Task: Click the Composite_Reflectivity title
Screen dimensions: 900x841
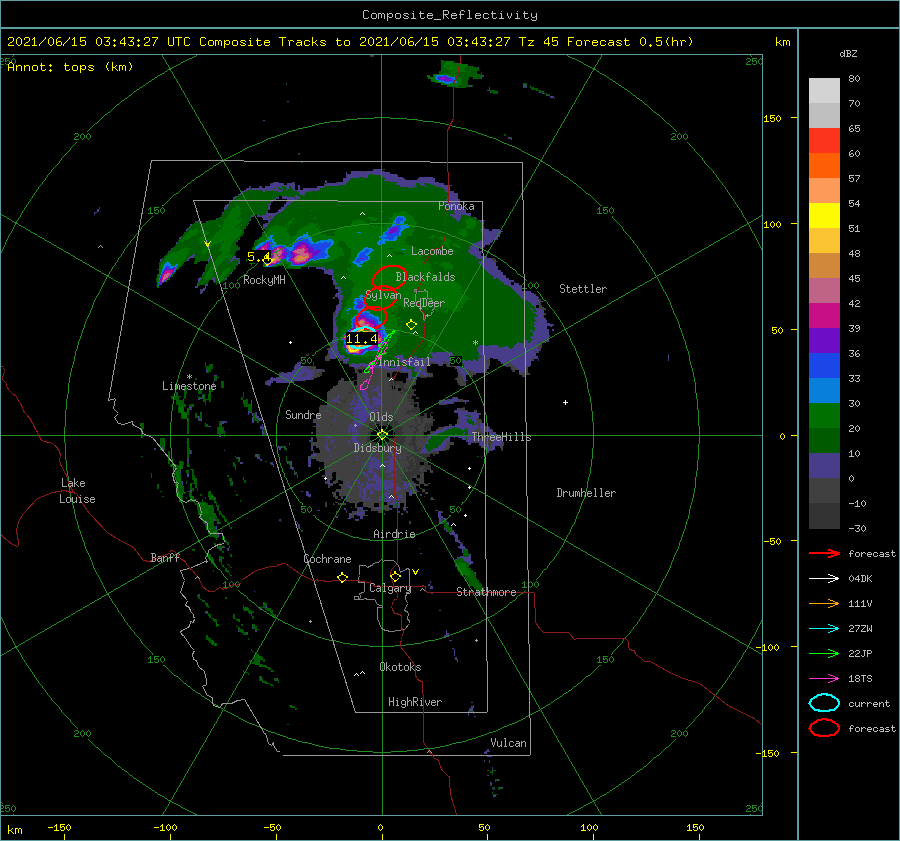Action: pyautogui.click(x=449, y=15)
